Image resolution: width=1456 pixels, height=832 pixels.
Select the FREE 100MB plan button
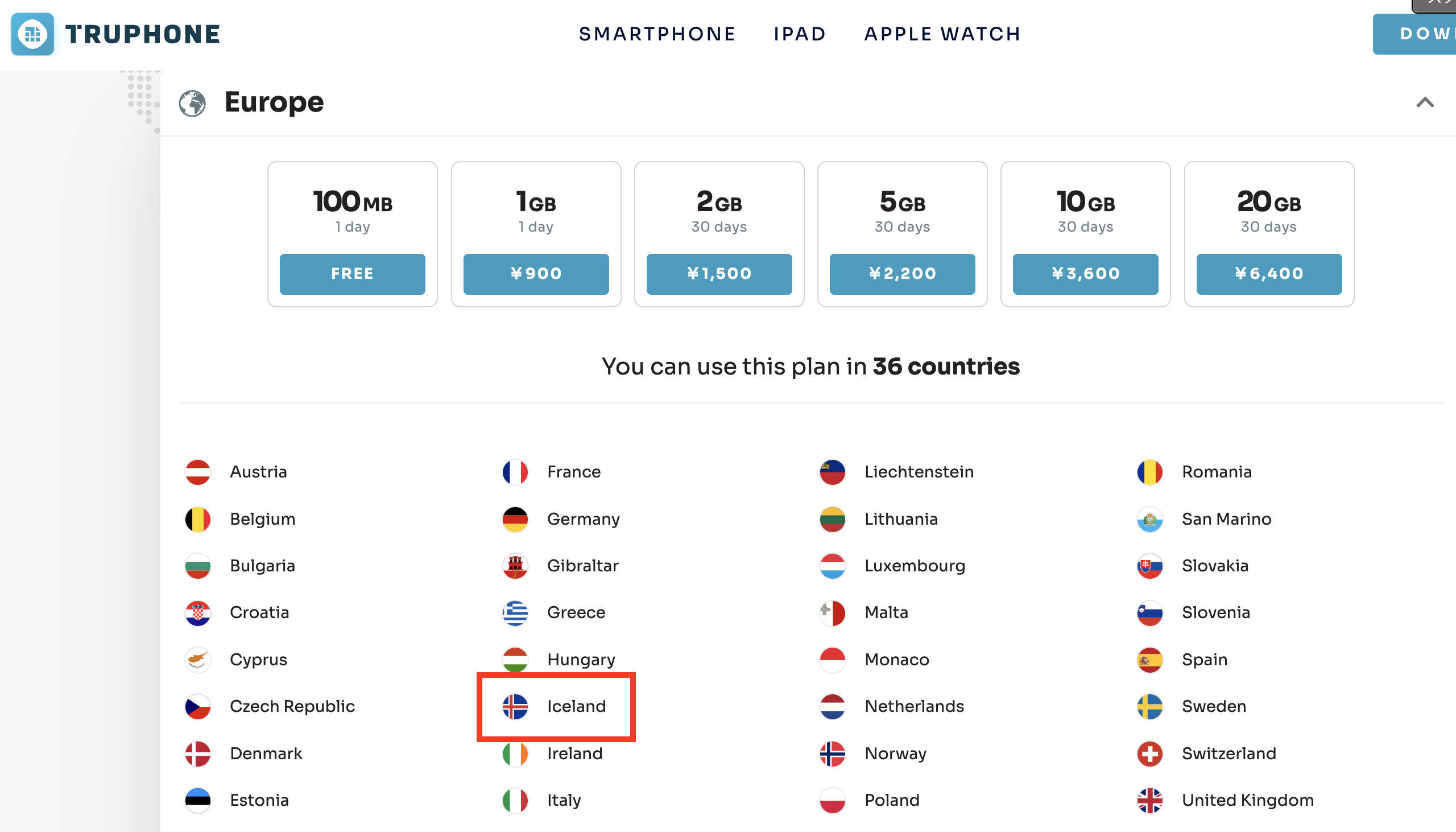(x=352, y=274)
